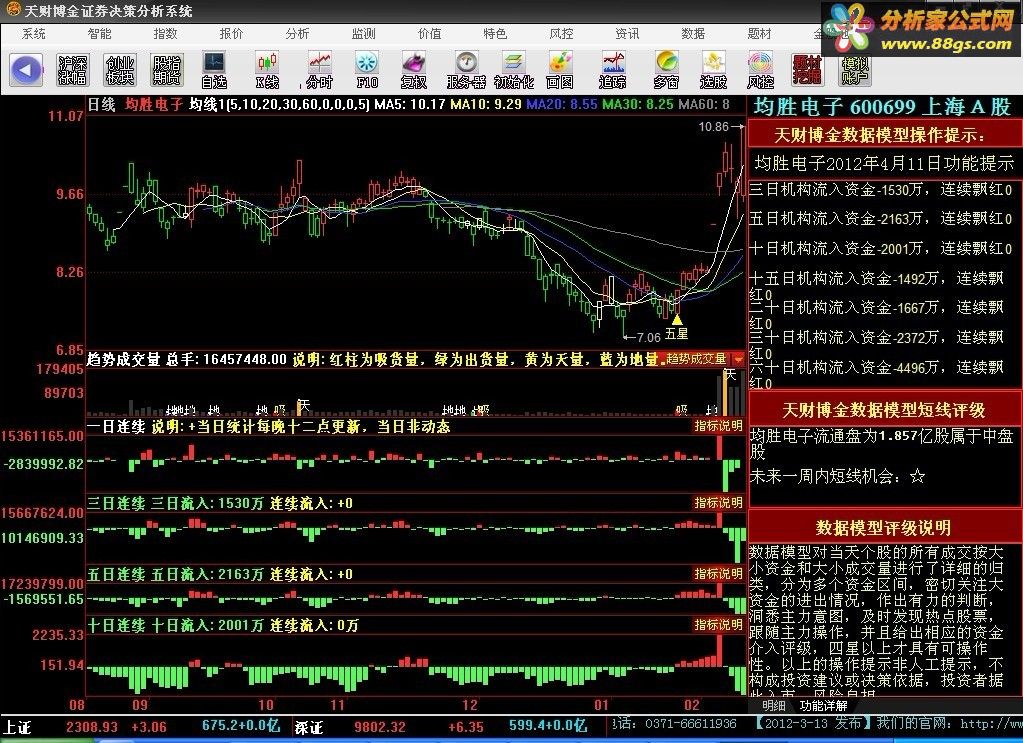The width and height of the screenshot is (1023, 743).
Task: Open the 分析 menu
Action: 298,33
